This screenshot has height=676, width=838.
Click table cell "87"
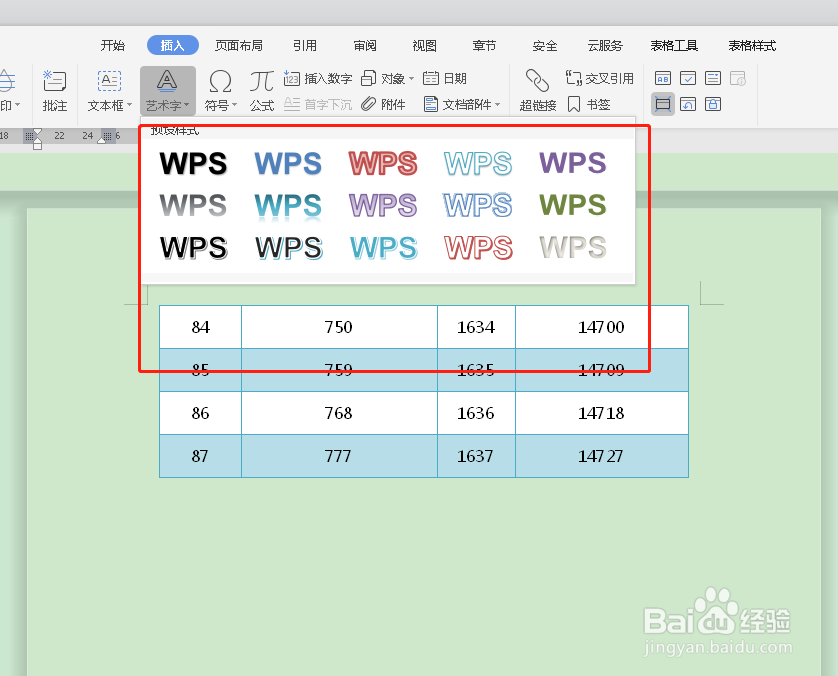click(200, 456)
